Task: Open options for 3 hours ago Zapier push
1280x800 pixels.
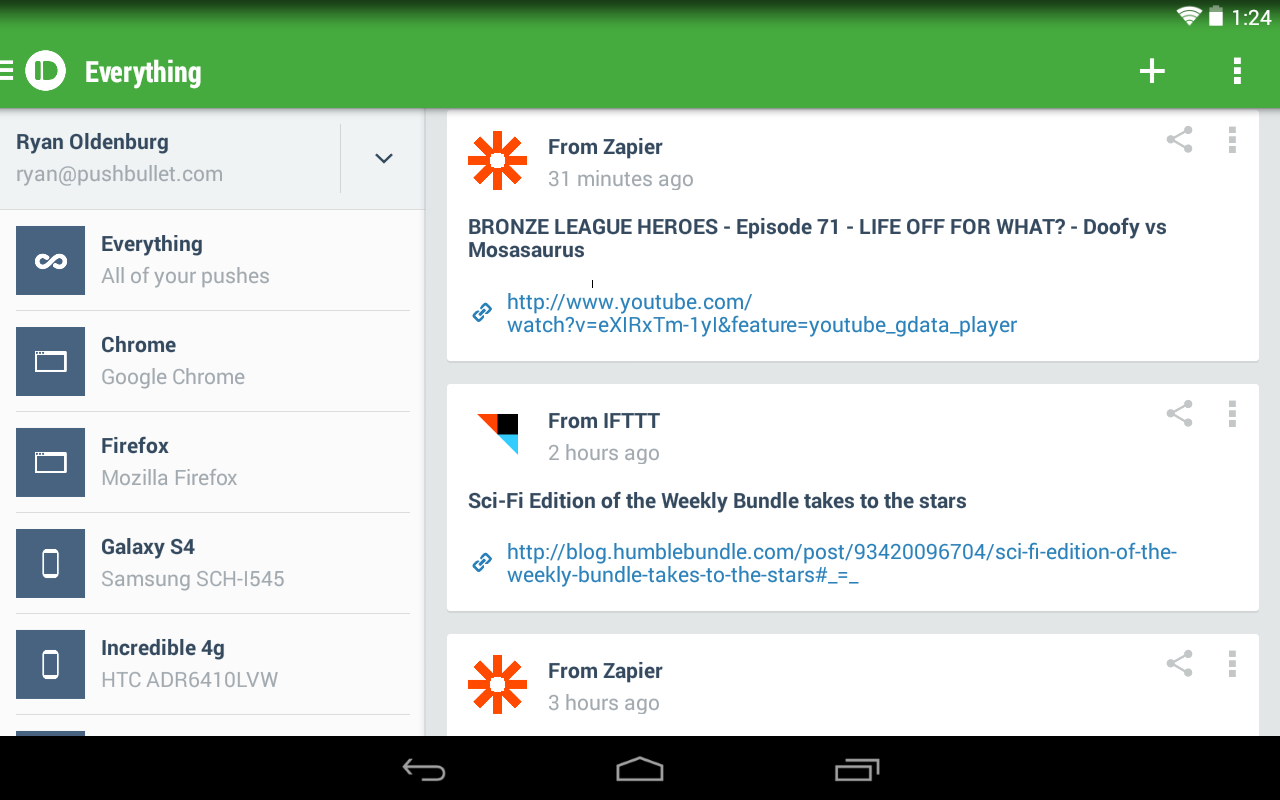Action: point(1232,664)
